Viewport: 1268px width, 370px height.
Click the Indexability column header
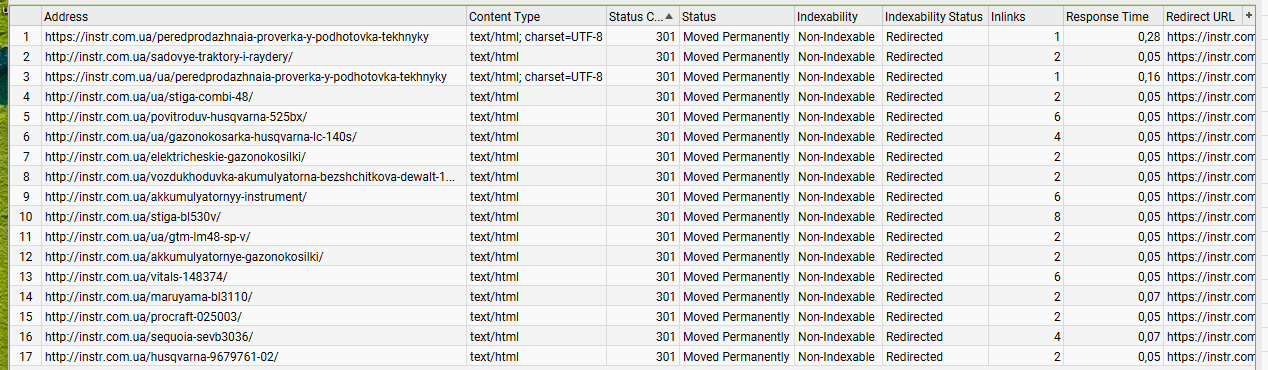837,17
